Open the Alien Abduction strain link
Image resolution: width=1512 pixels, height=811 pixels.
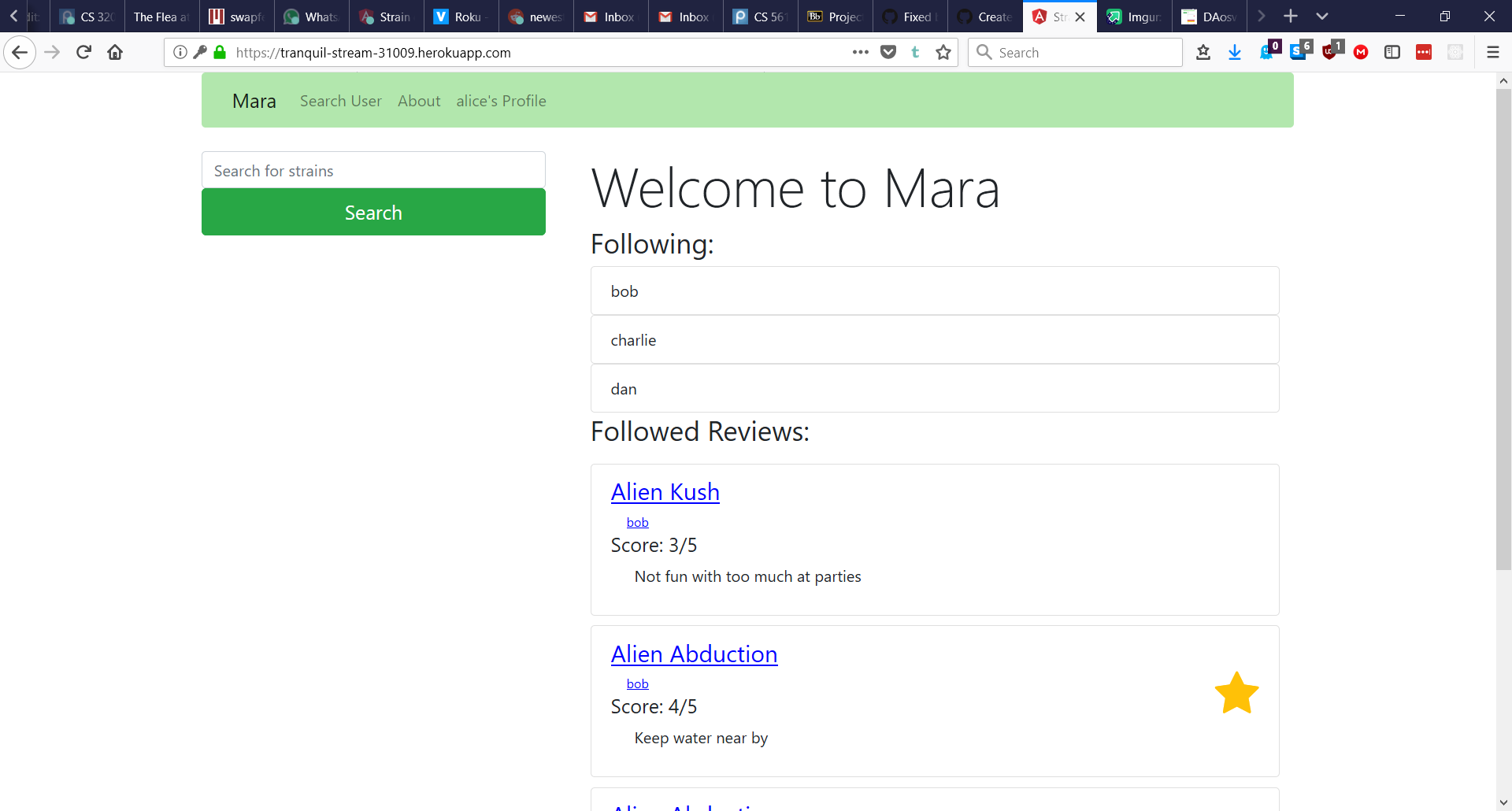694,654
